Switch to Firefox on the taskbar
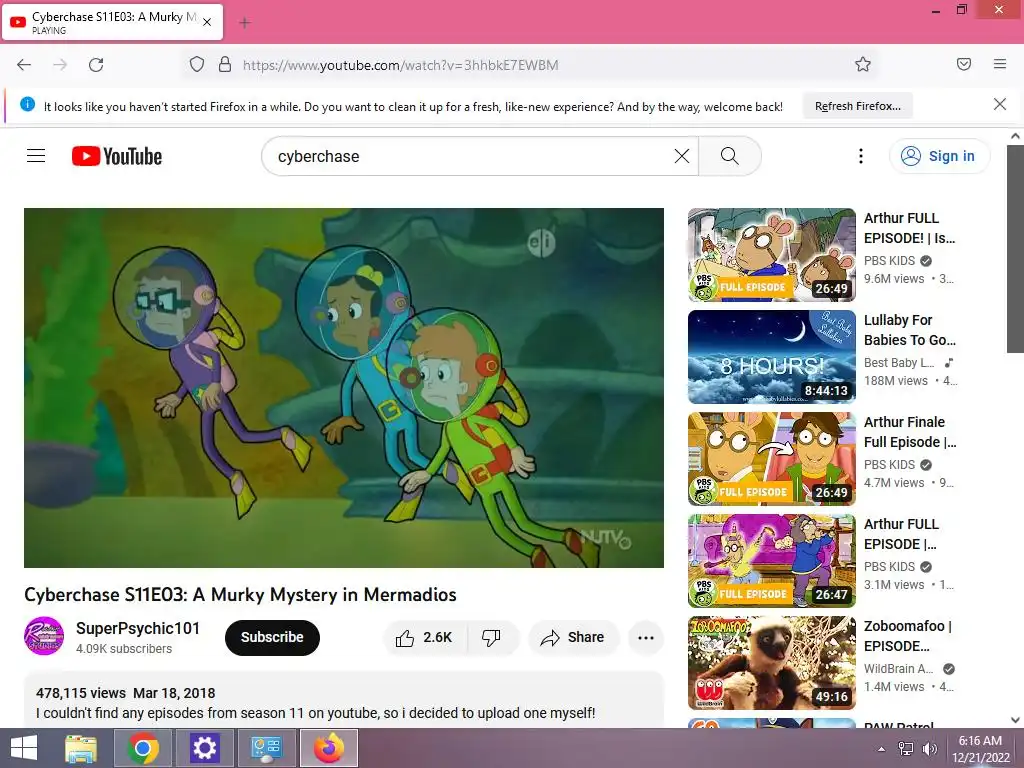 pos(328,748)
